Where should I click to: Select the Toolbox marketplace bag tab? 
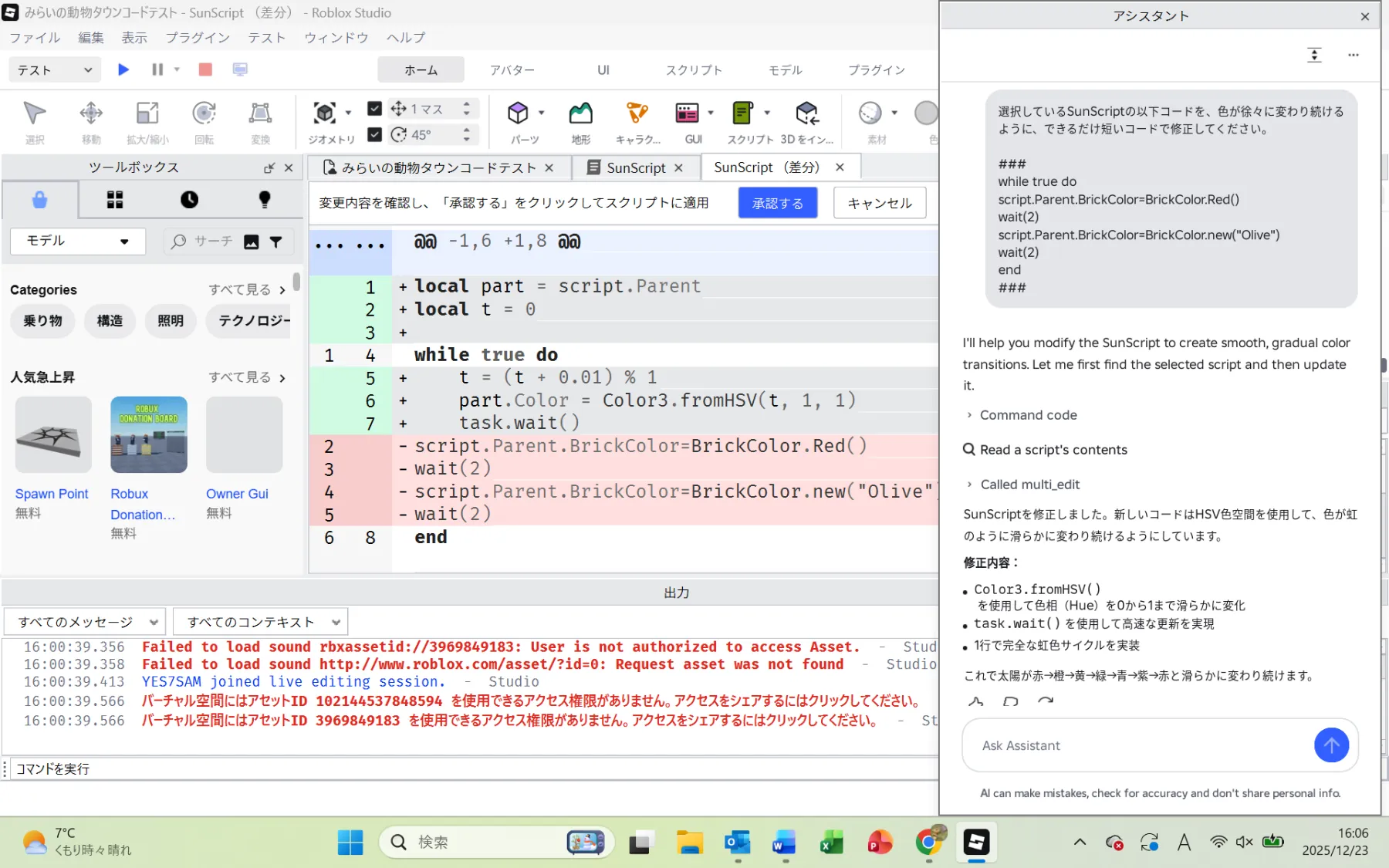pos(39,200)
